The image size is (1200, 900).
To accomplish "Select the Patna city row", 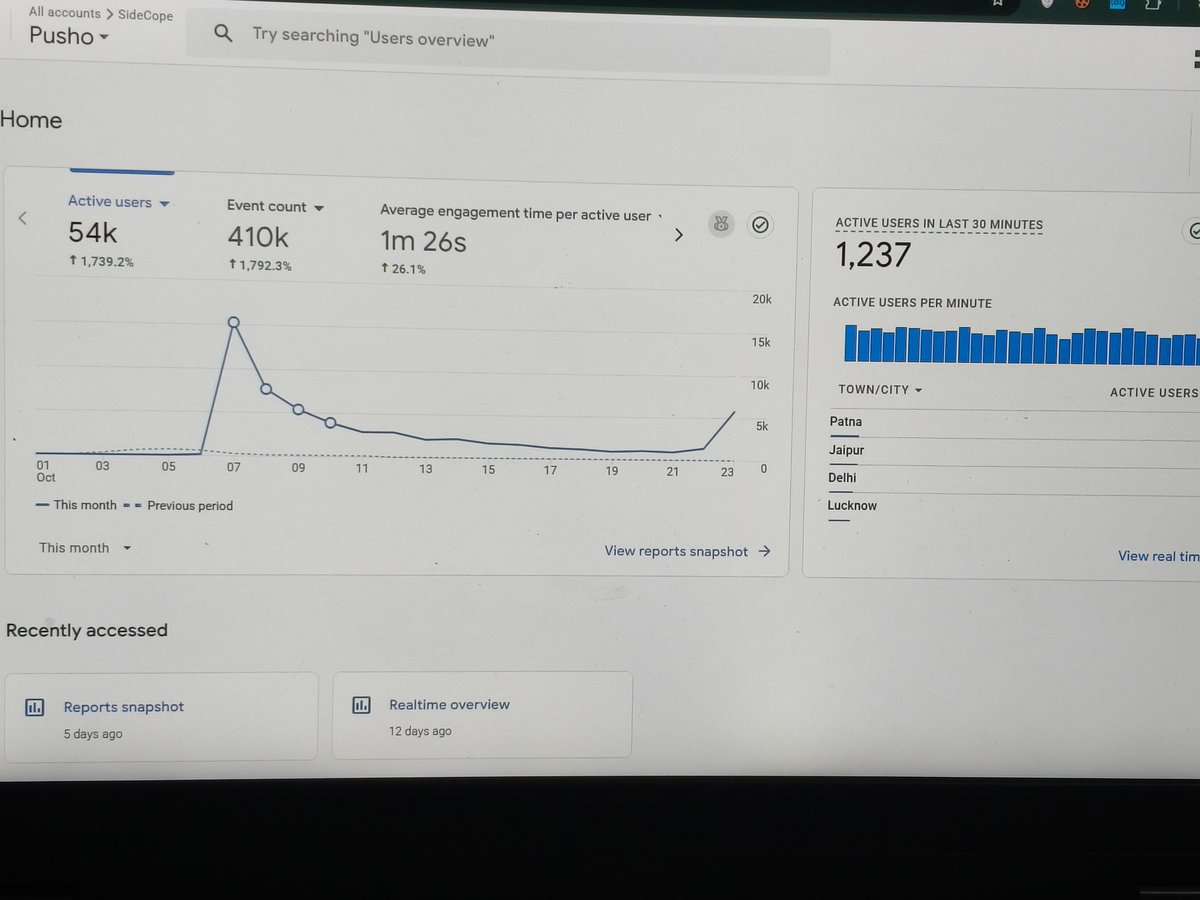I will 1014,423.
